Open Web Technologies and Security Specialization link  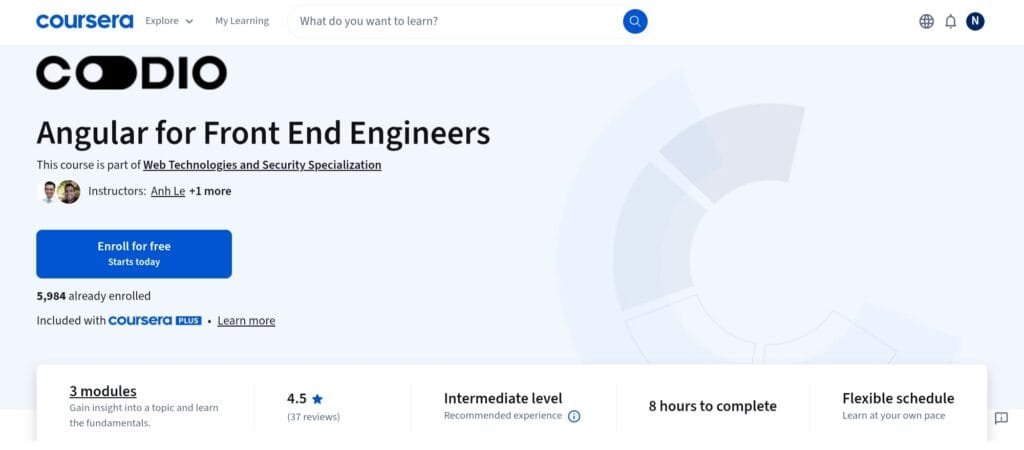(262, 165)
